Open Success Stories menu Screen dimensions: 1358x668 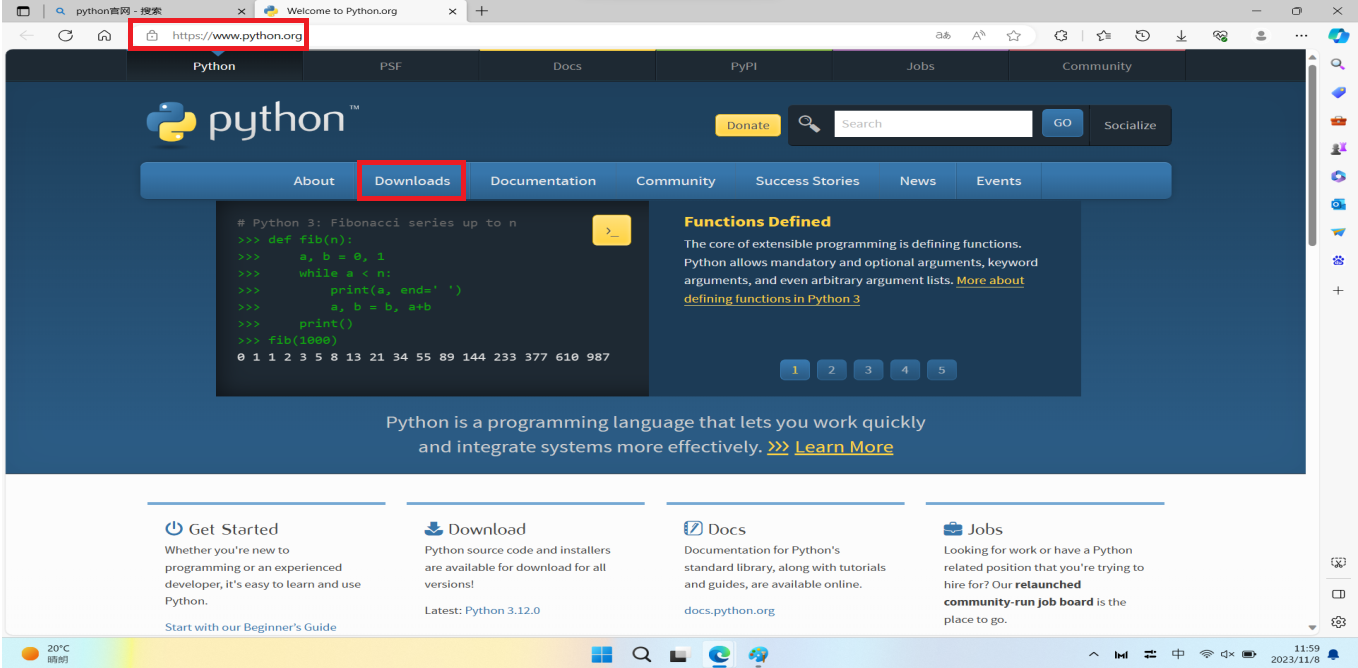(807, 181)
